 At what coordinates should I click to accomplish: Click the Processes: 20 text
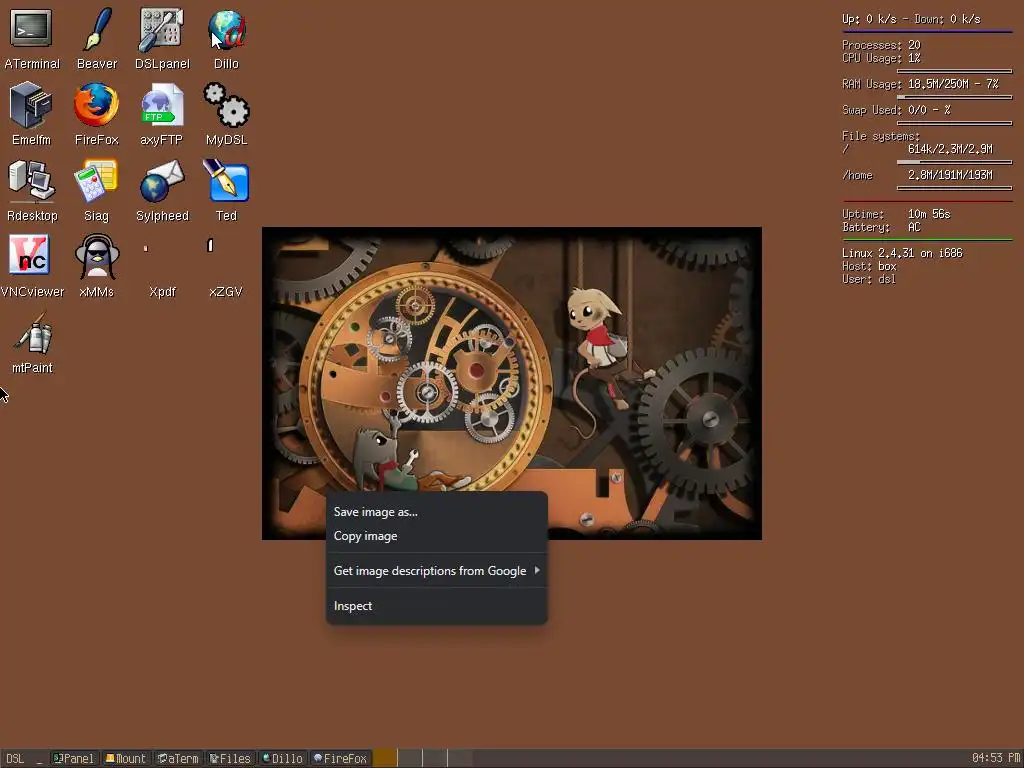pyautogui.click(x=881, y=45)
